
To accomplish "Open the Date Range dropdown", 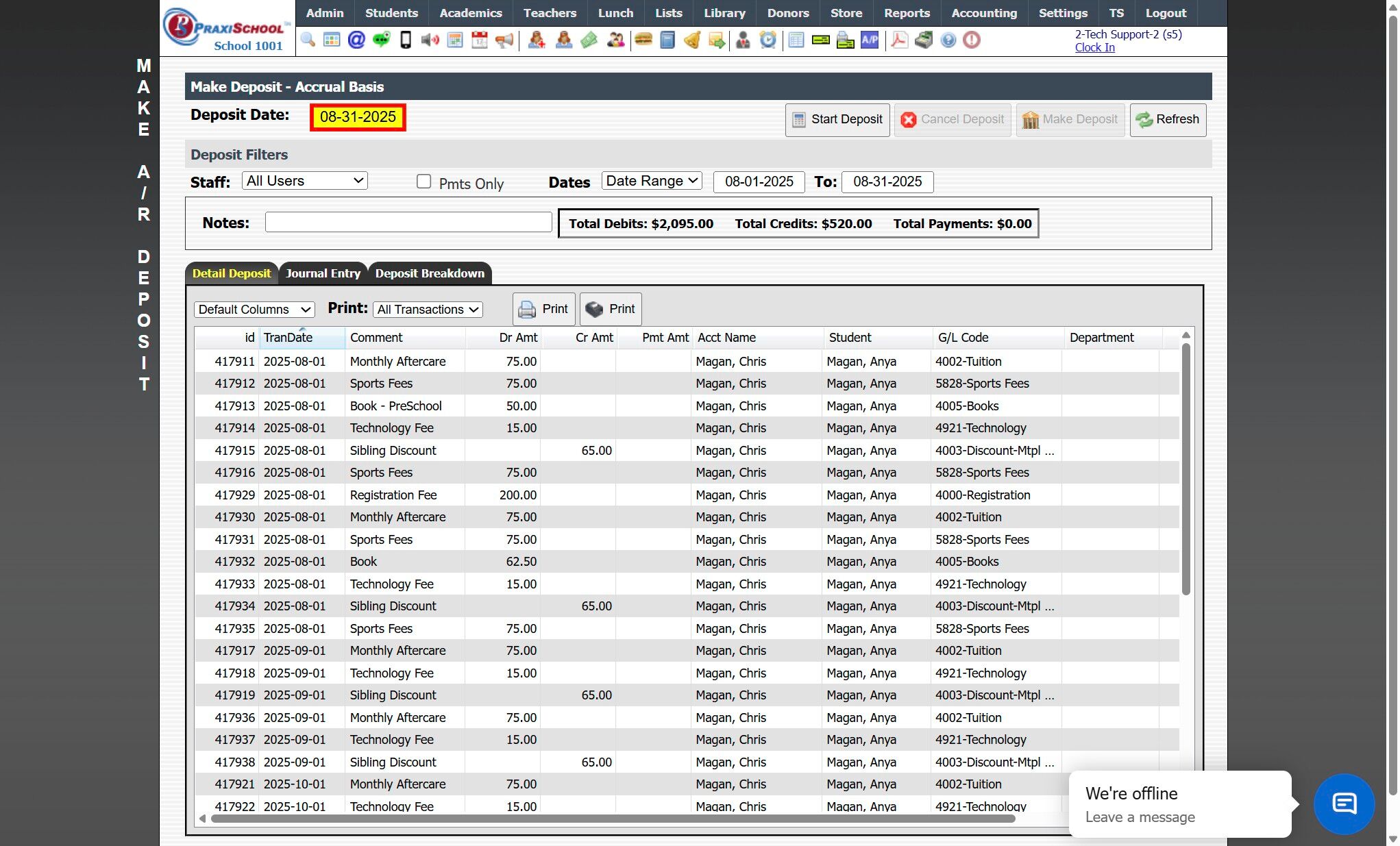I will [652, 181].
